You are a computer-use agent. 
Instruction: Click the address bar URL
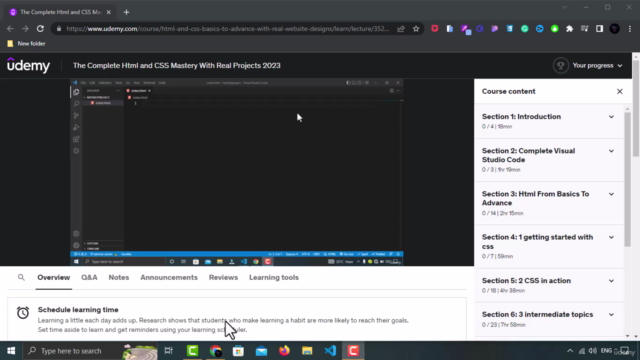pos(228,29)
